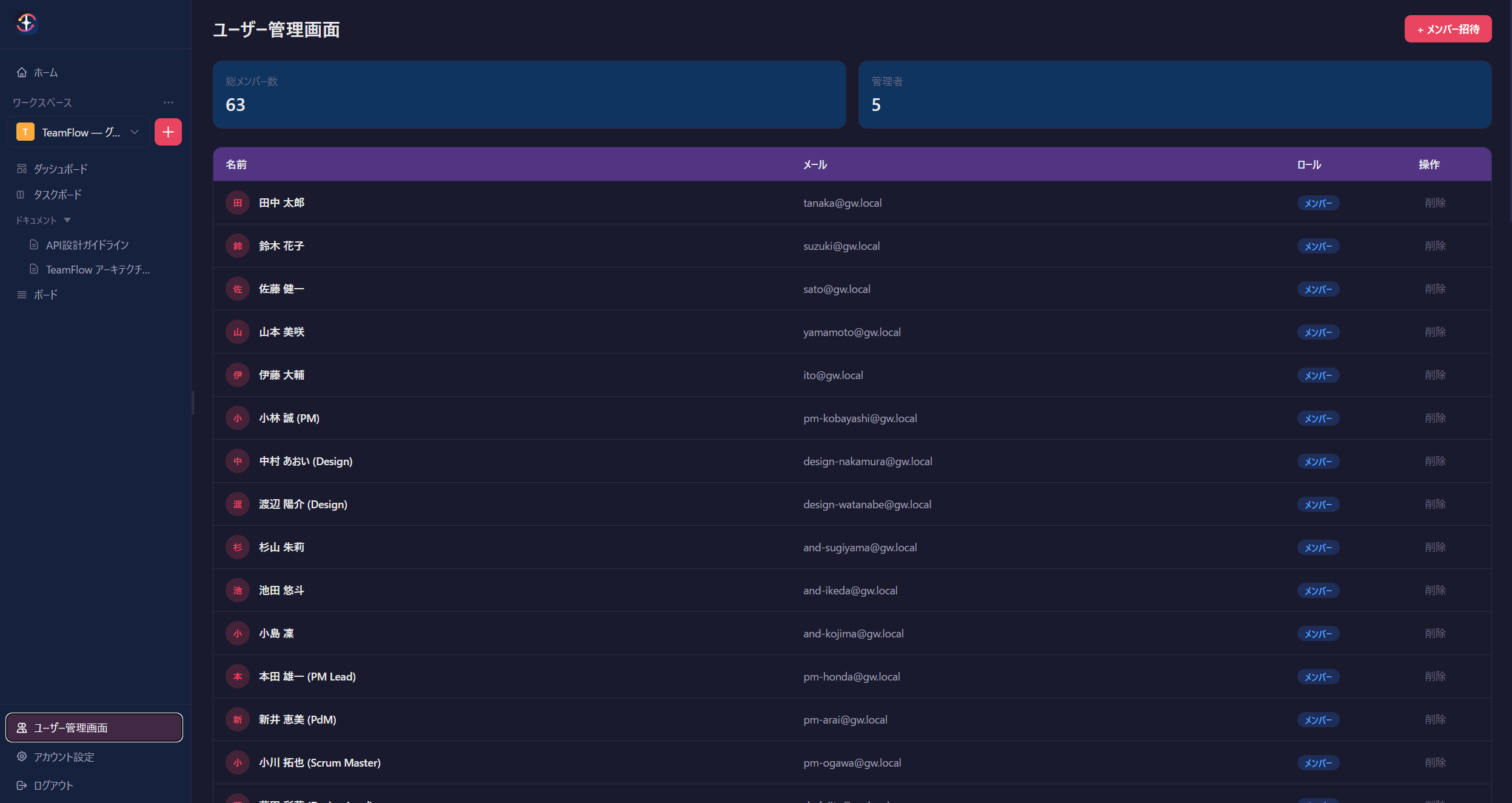1512x803 pixels.
Task: Open ボード menu item
Action: (x=96, y=295)
